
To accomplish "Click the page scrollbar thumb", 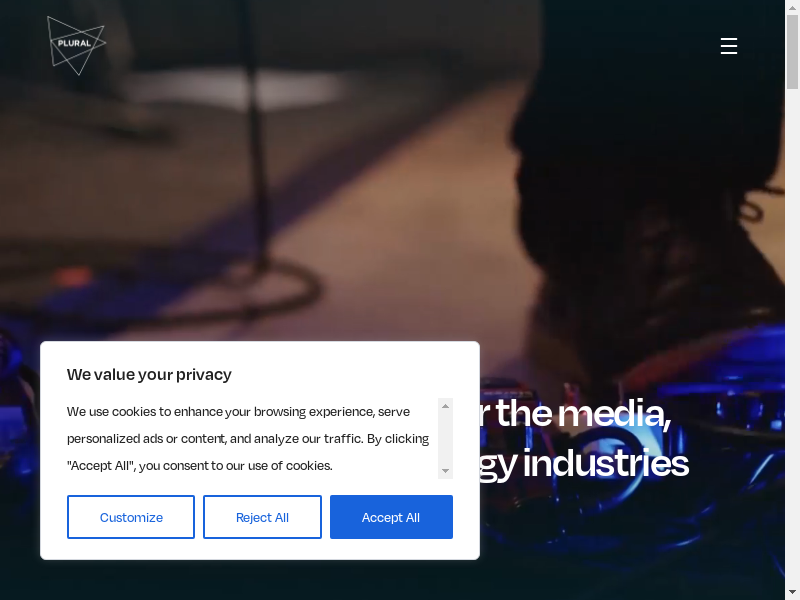I will point(792,52).
